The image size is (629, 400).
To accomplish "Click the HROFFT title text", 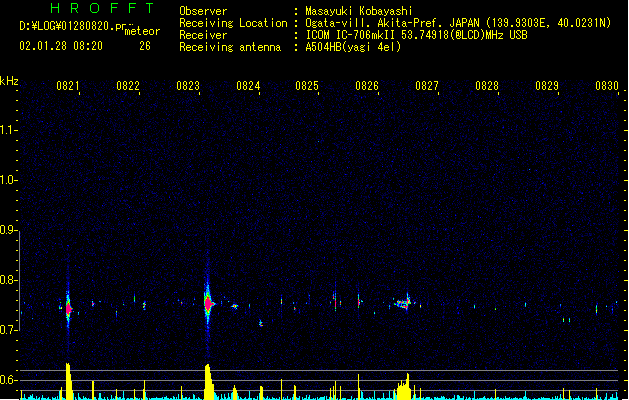I will pos(102,8).
